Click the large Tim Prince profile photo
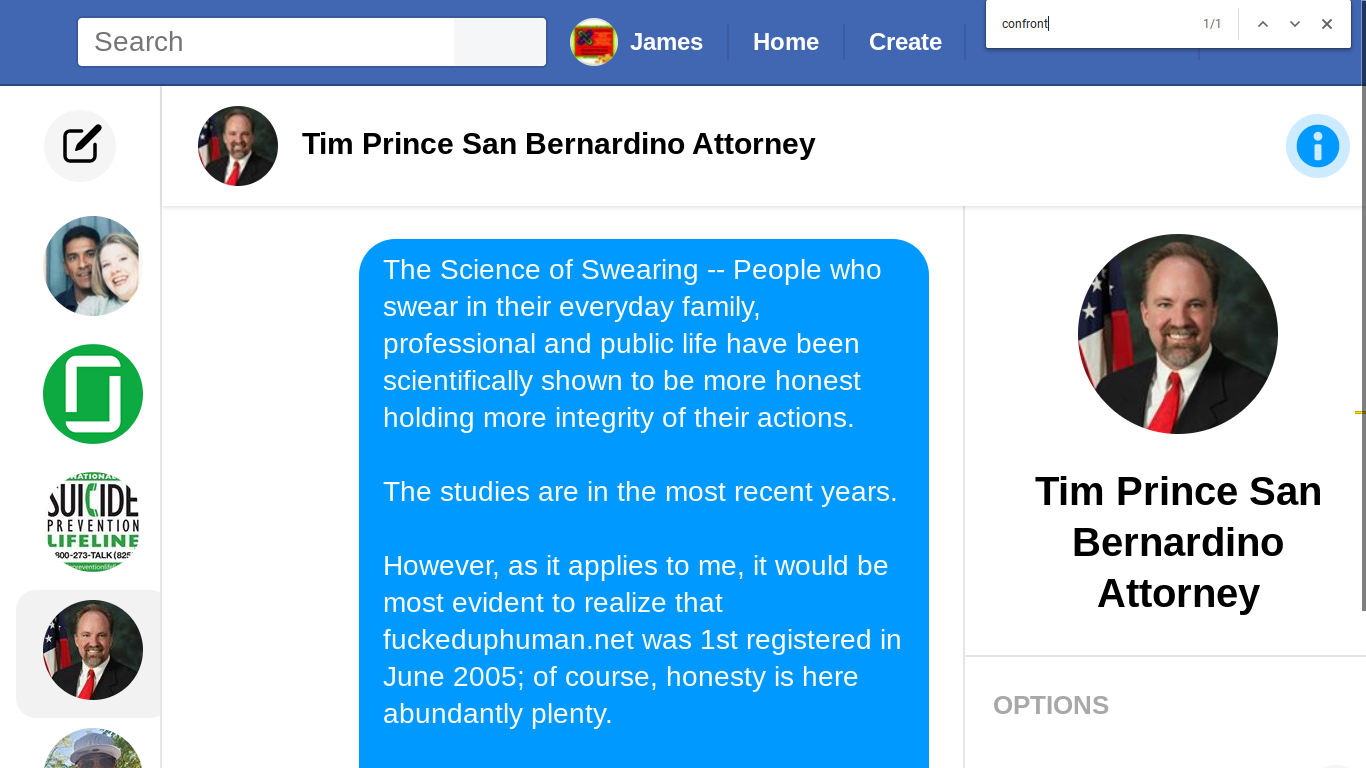Viewport: 1366px width, 768px height. (1178, 334)
